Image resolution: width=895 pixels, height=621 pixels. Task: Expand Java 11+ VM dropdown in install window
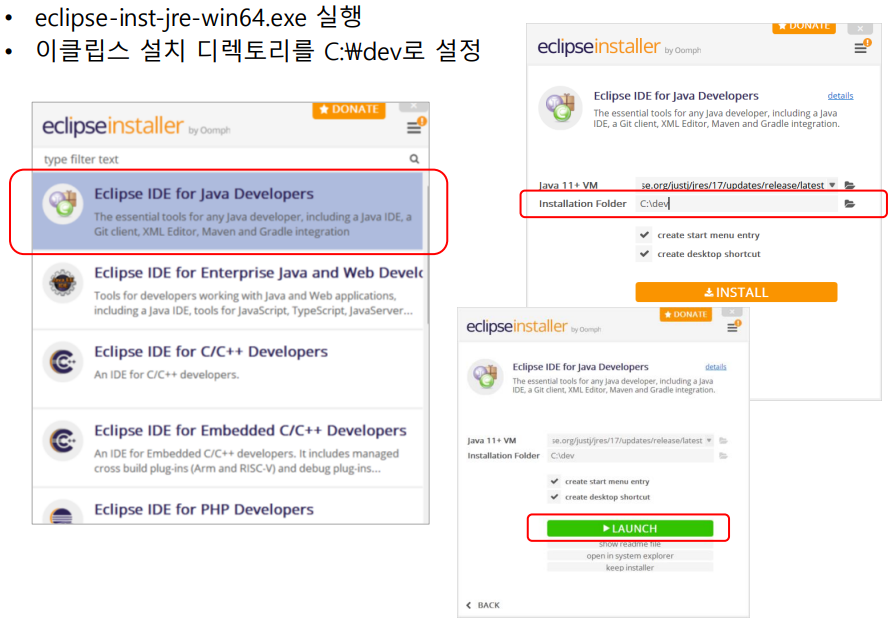point(832,185)
